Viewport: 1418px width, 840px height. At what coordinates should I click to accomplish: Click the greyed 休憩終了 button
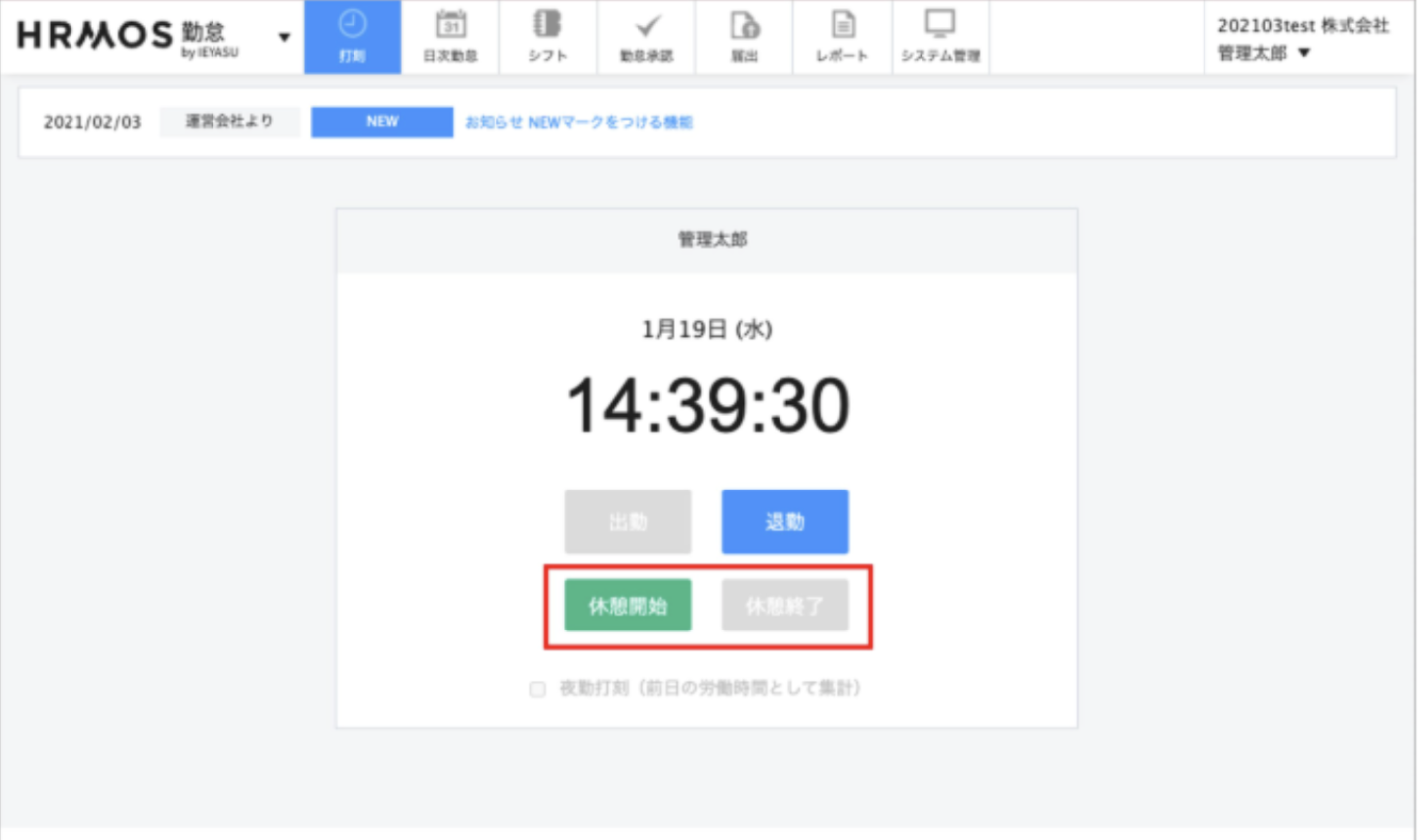click(x=784, y=606)
